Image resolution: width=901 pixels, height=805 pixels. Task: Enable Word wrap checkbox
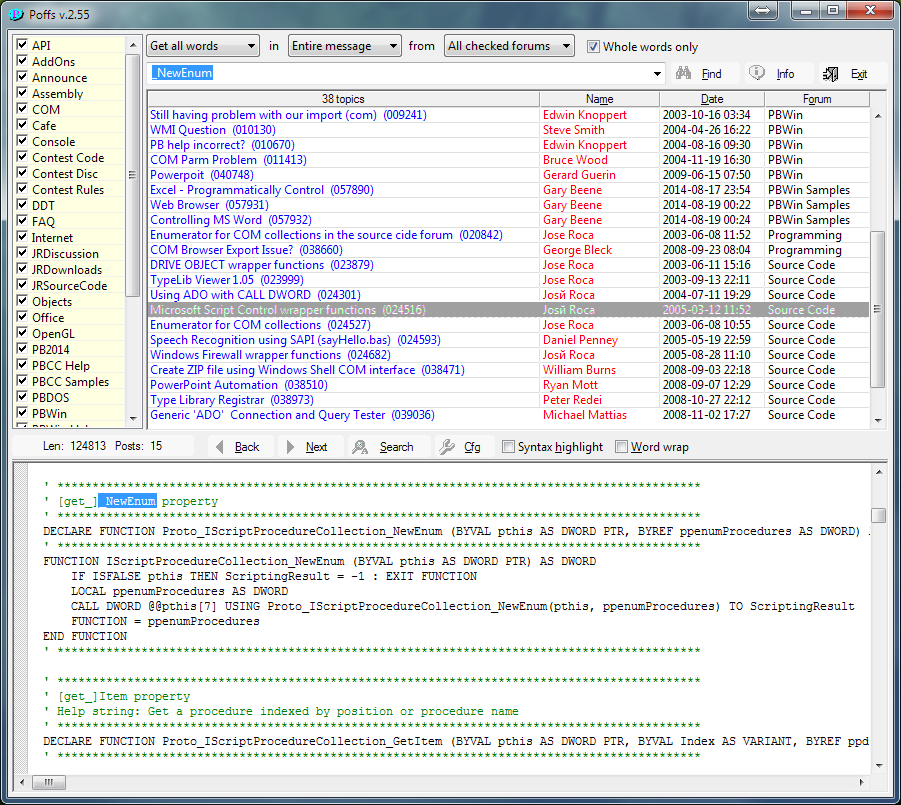click(621, 447)
